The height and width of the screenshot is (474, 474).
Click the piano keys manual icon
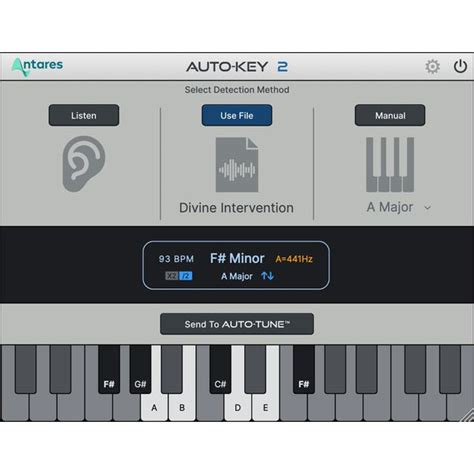point(390,165)
